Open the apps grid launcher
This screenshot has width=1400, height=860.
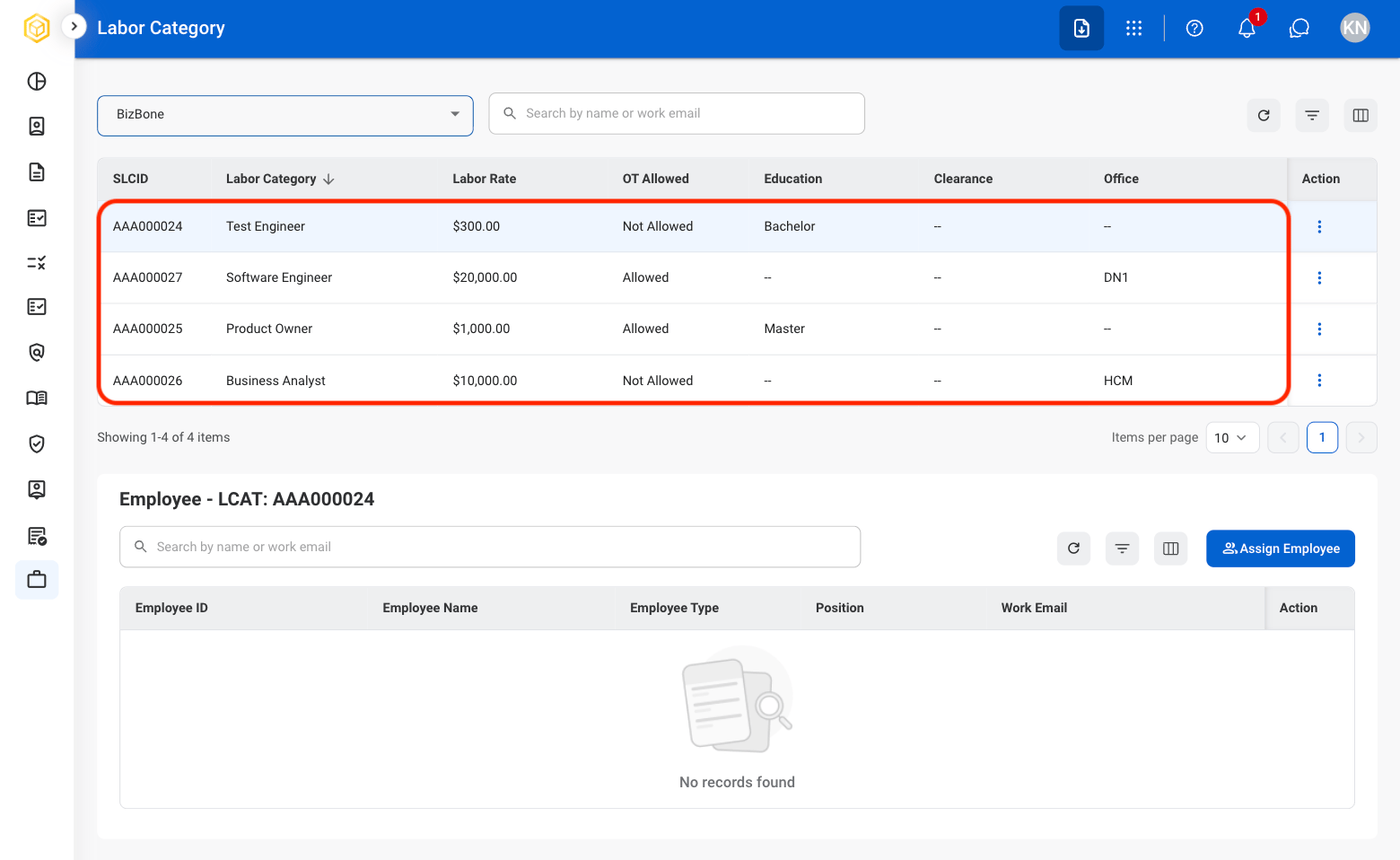click(1134, 29)
